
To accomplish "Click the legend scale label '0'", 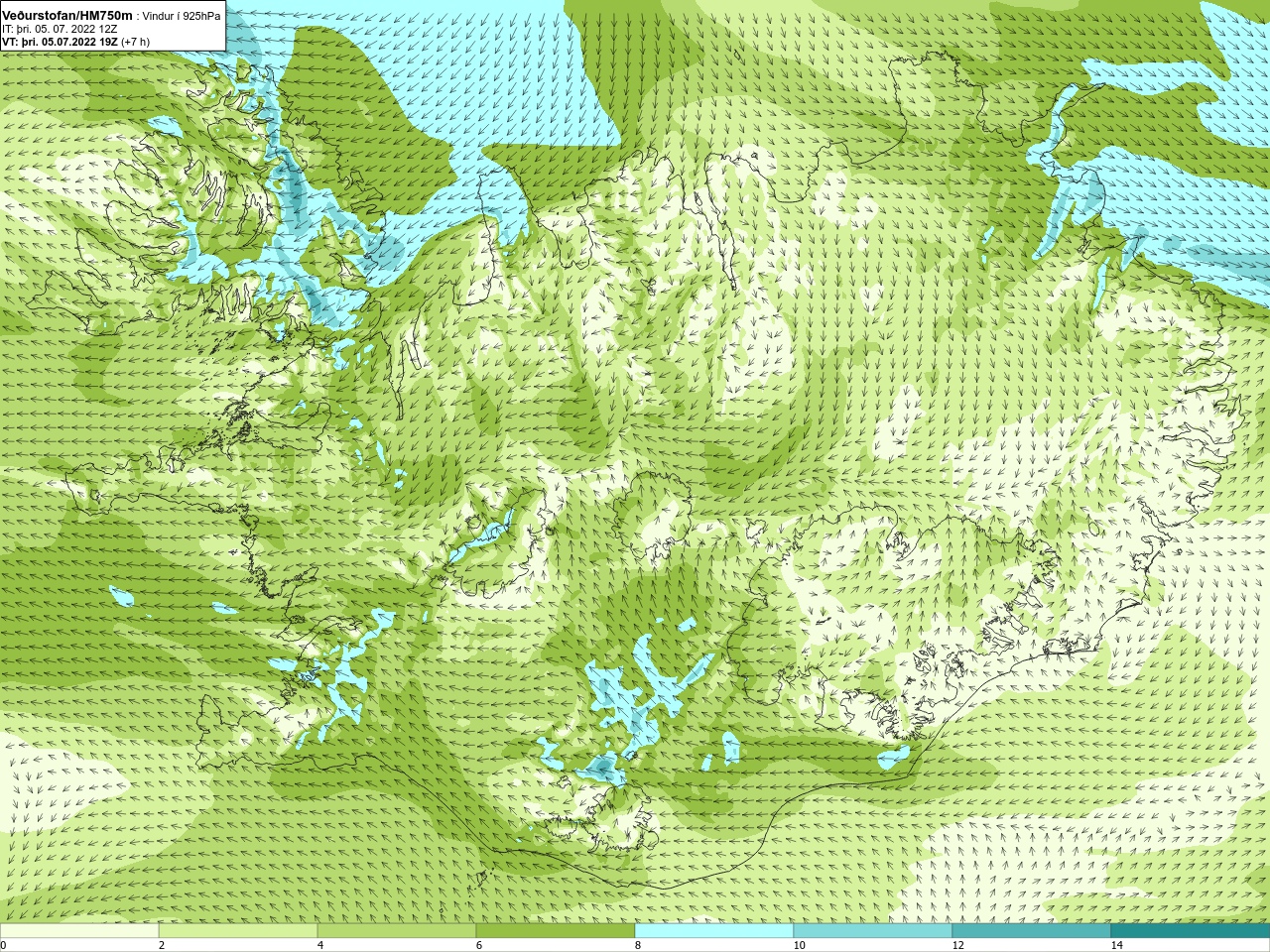I will pos(3,945).
